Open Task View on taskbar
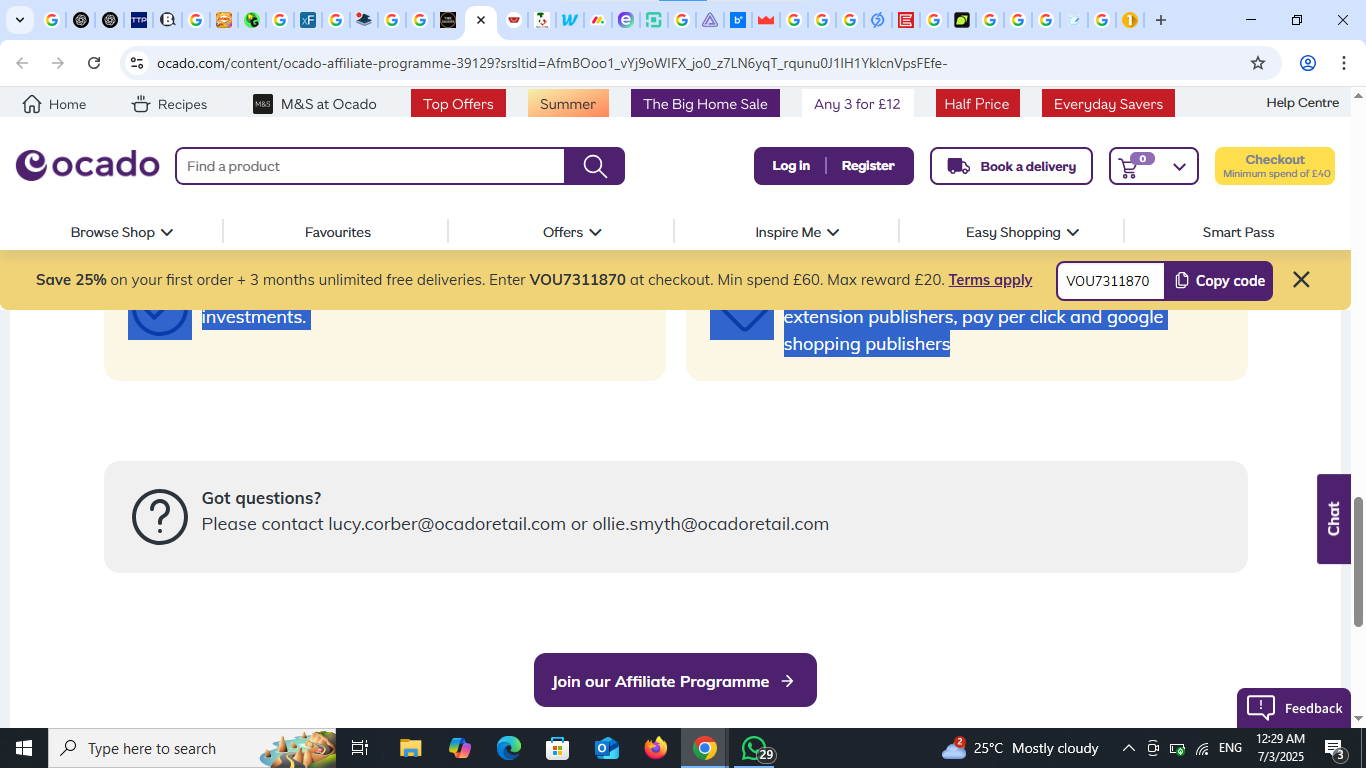The width and height of the screenshot is (1366, 768). pos(360,748)
